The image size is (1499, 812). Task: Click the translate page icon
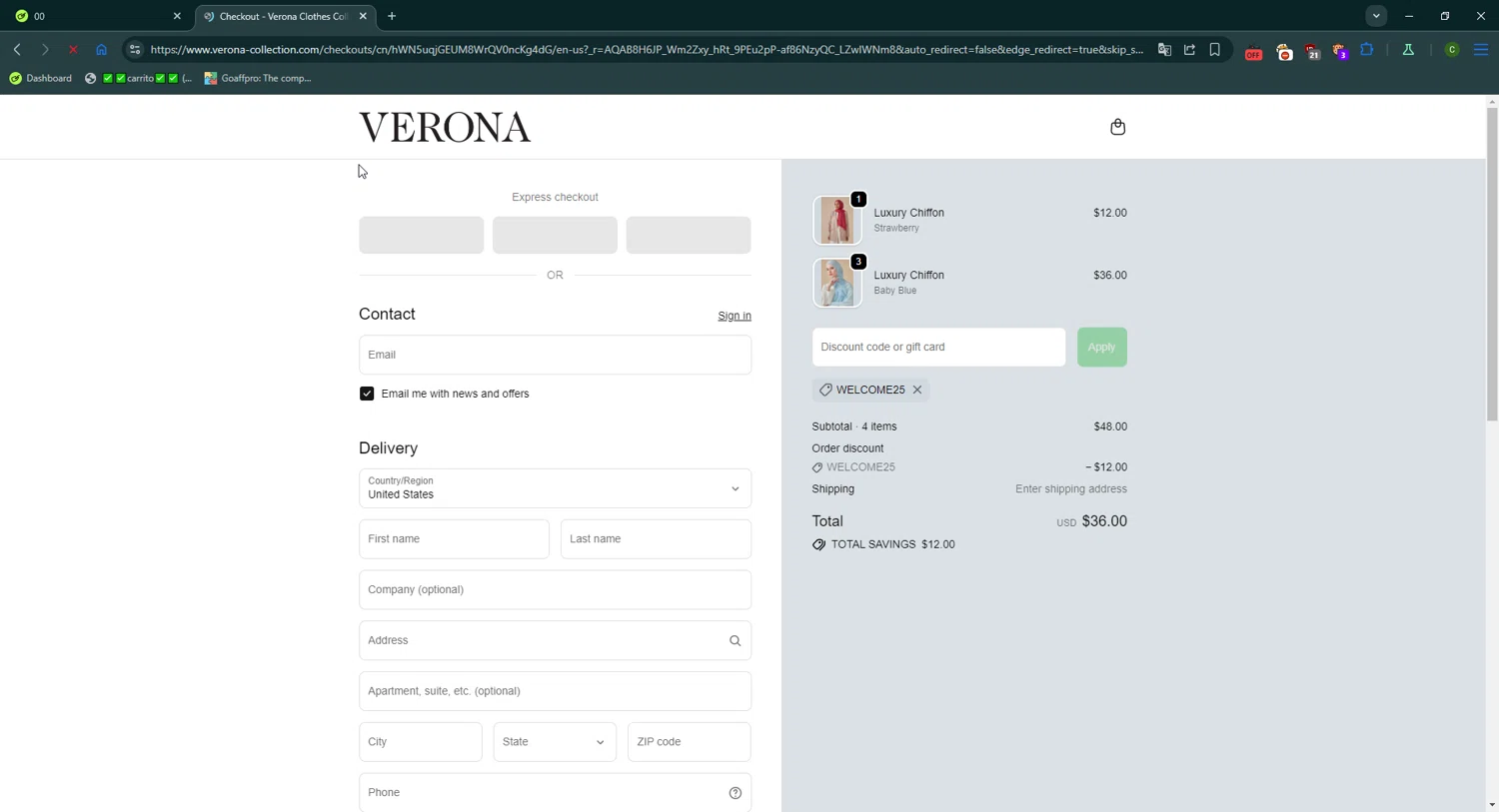click(1164, 49)
